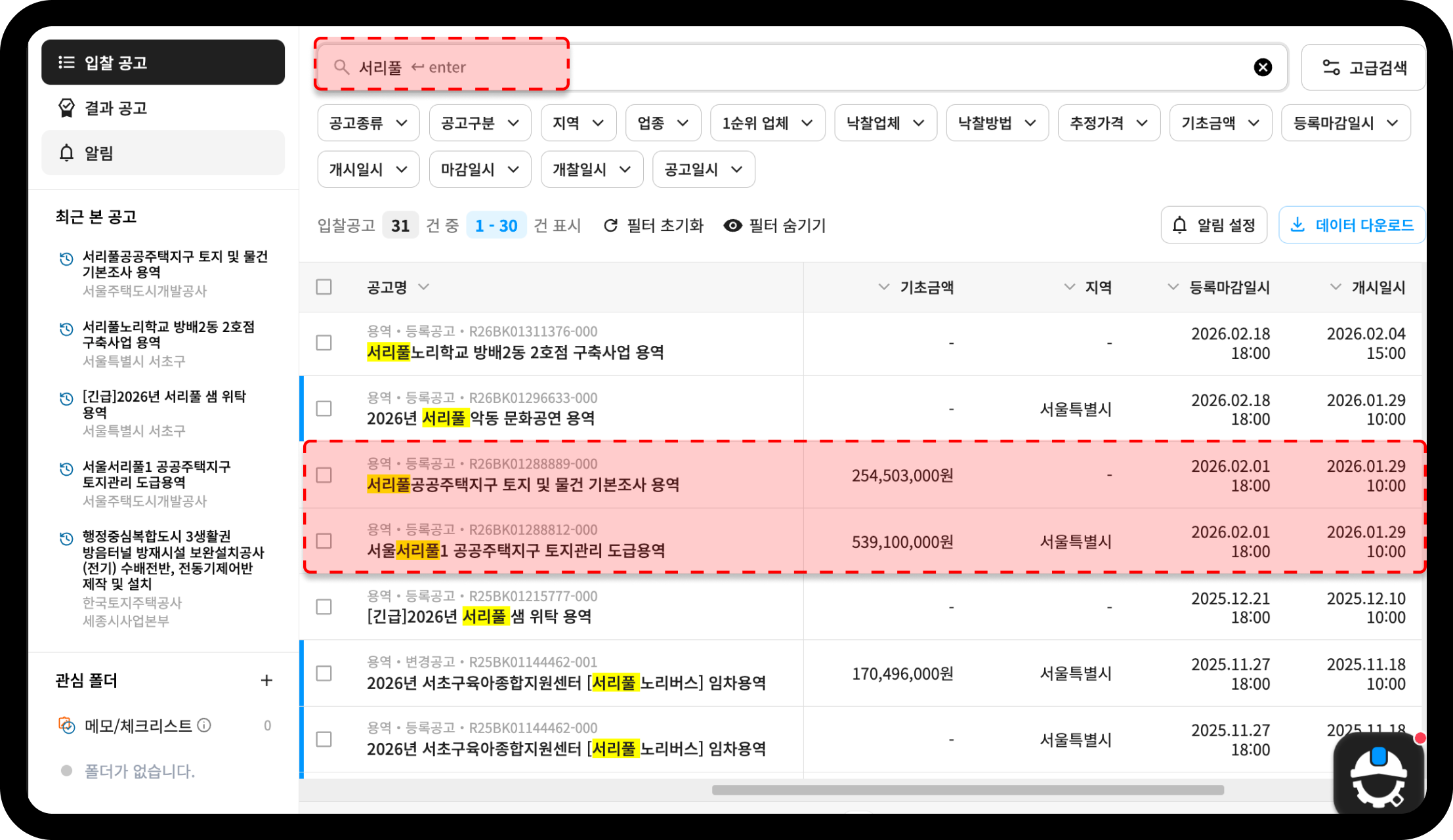The height and width of the screenshot is (840, 1453).
Task: Open the 지역 filter dropdown
Action: click(578, 123)
